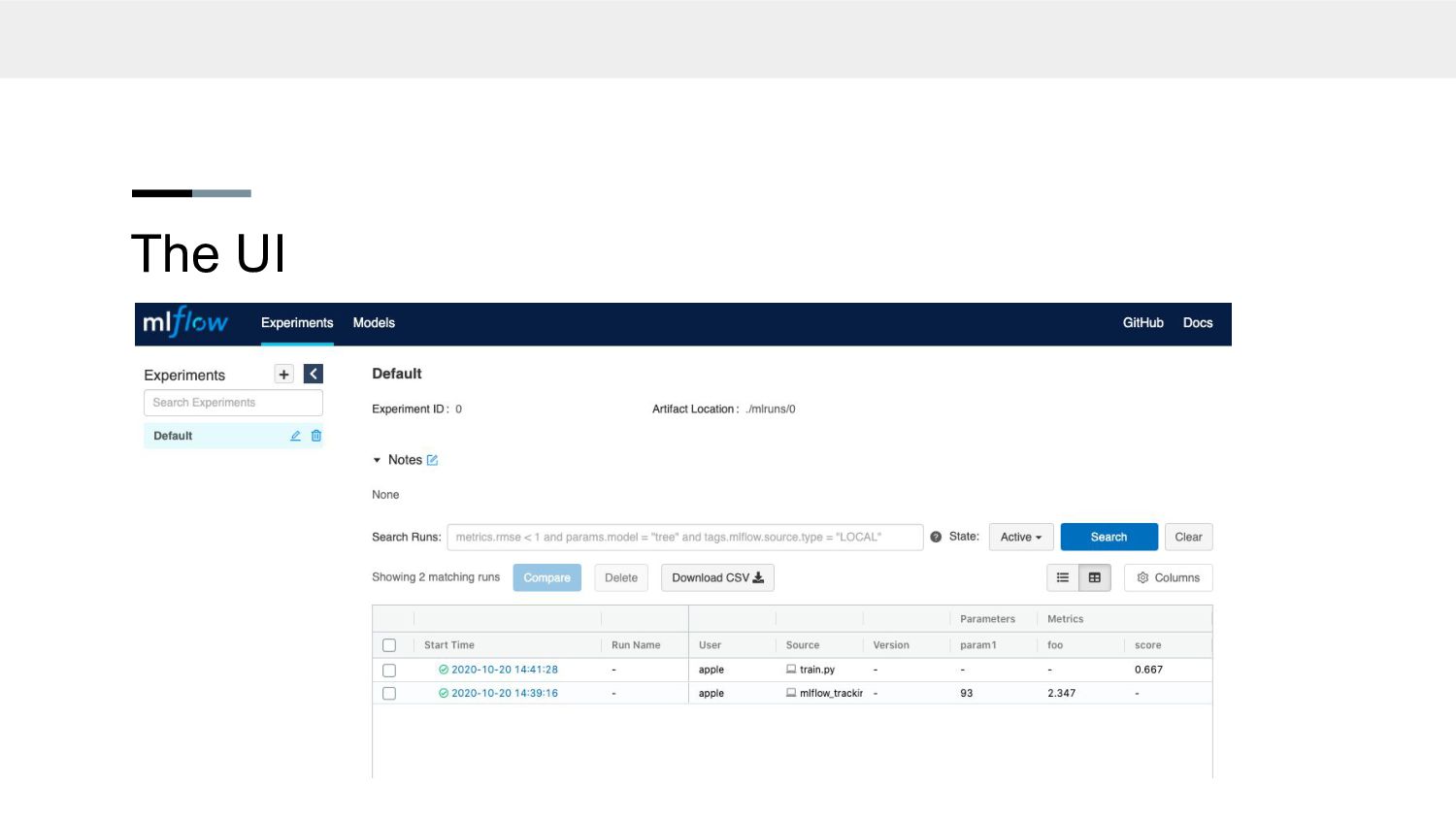Switch to grid table view icon
The width and height of the screenshot is (1456, 819).
coord(1095,577)
